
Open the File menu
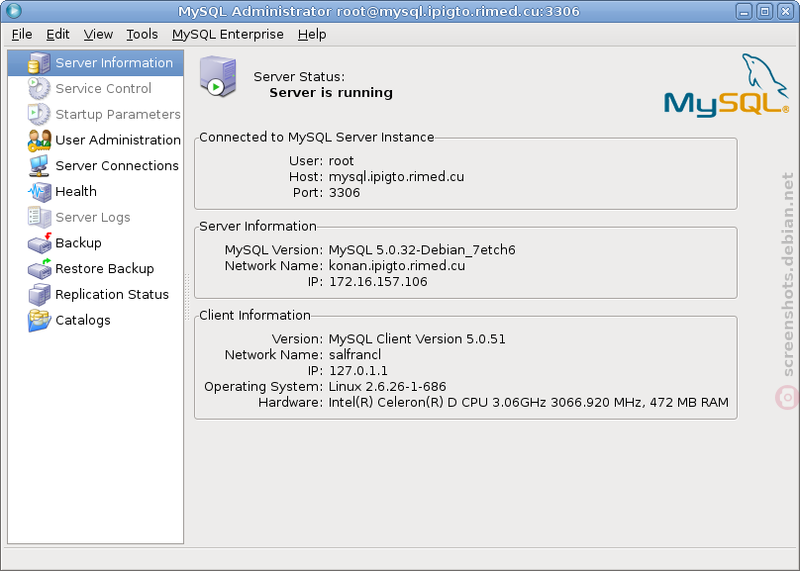click(x=22, y=34)
